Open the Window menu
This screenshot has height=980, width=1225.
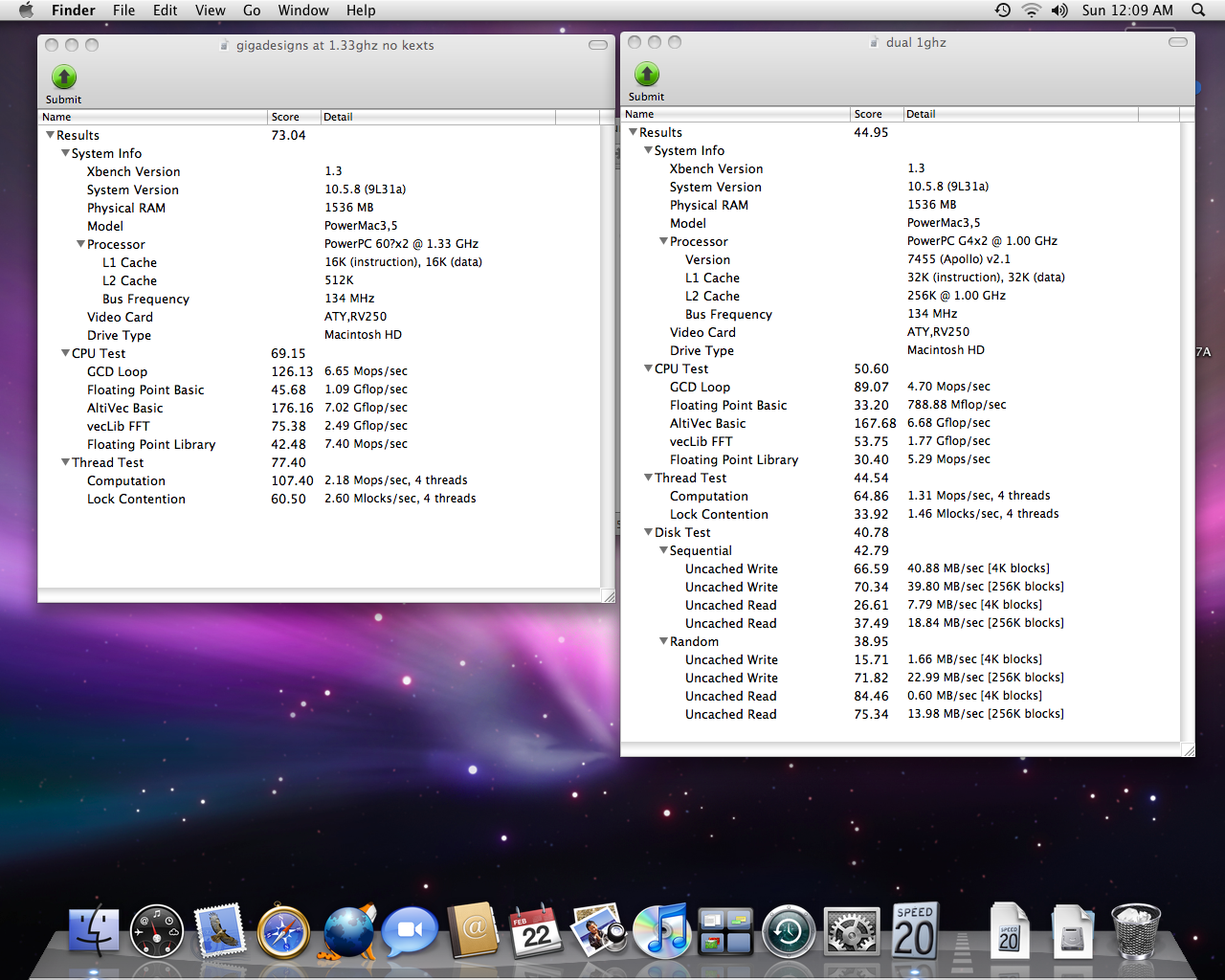click(303, 10)
